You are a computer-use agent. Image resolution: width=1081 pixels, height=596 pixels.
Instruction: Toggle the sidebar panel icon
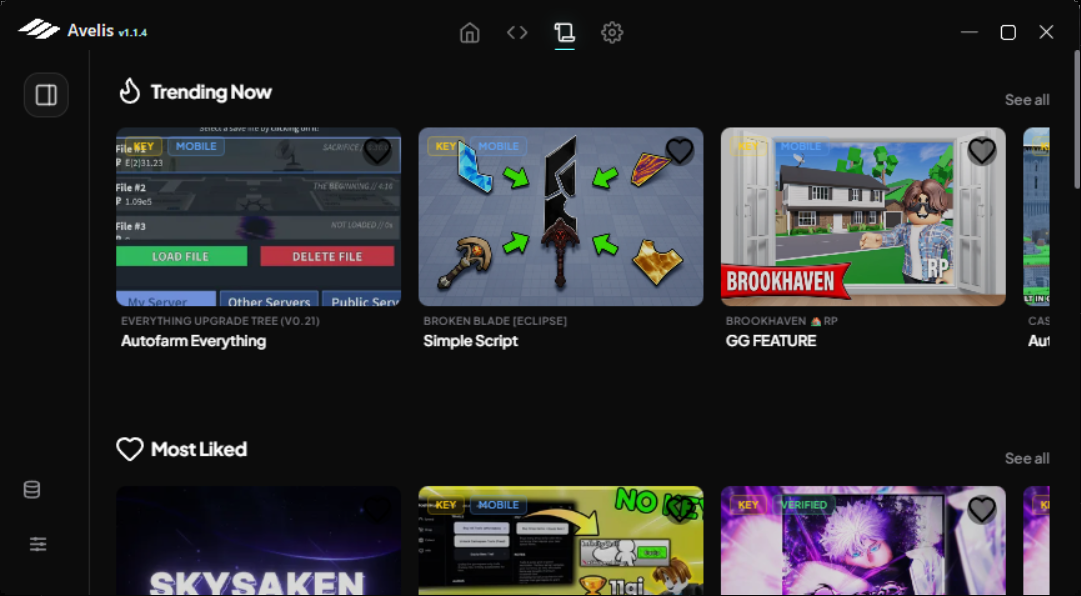pyautogui.click(x=46, y=94)
